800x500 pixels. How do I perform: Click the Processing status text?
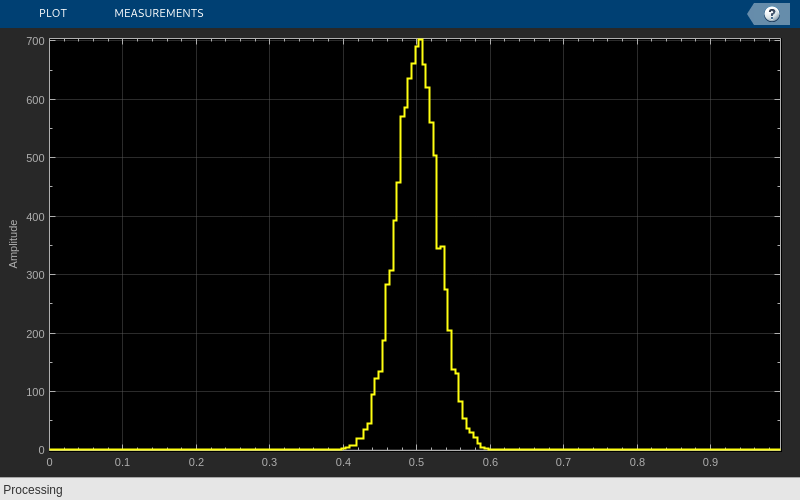(x=33, y=490)
